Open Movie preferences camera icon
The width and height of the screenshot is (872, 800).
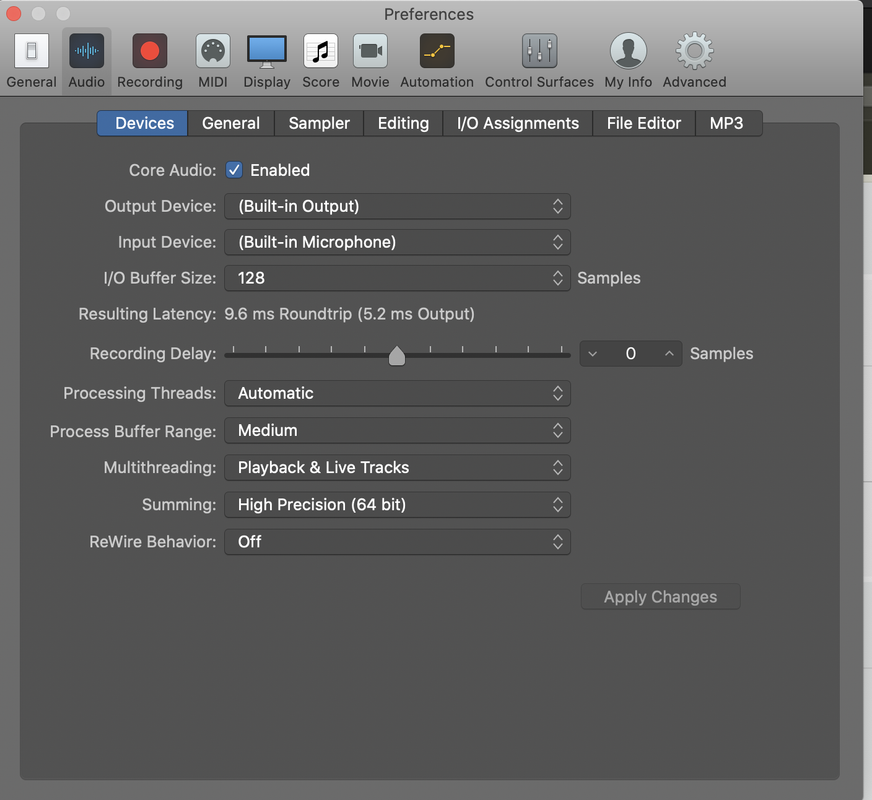tap(370, 51)
